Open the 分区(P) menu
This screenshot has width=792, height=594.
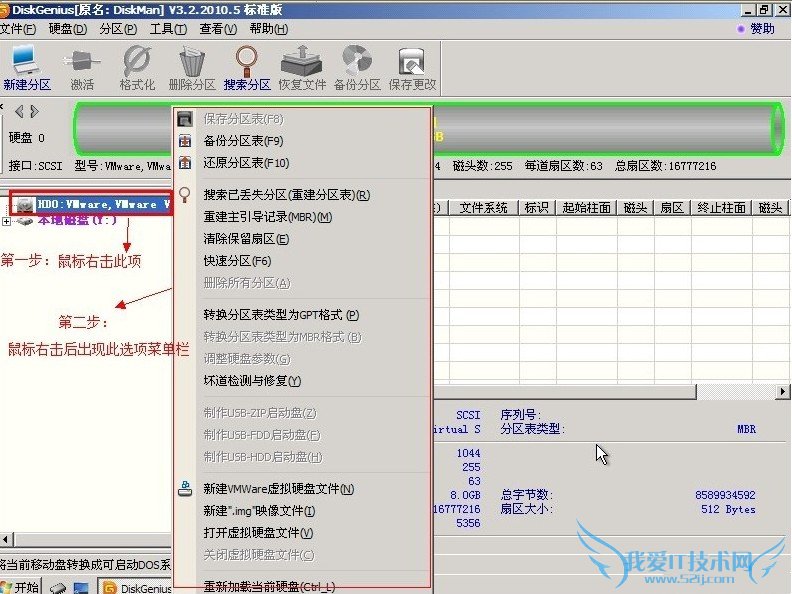coord(118,29)
